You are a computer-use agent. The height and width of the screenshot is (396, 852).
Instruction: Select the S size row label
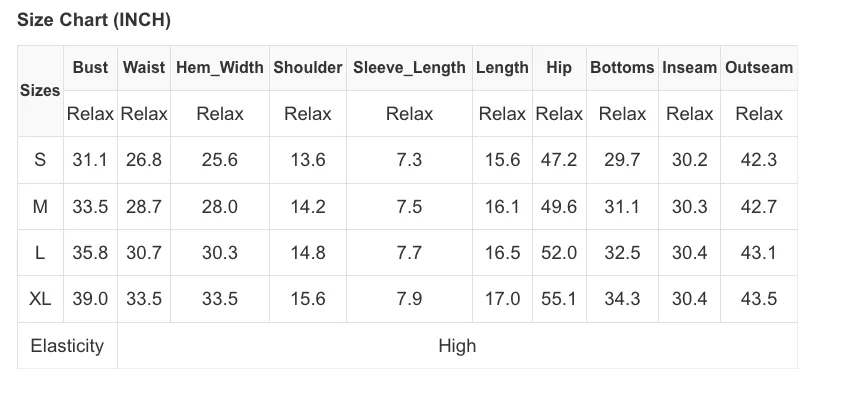pos(40,160)
